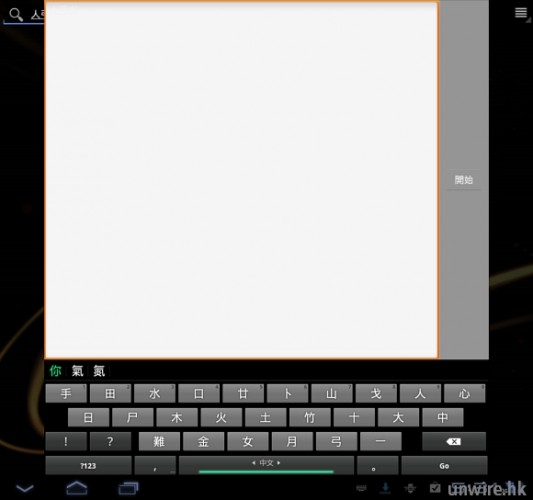Tap the 一 key
This screenshot has height=500, width=533.
coord(381,442)
